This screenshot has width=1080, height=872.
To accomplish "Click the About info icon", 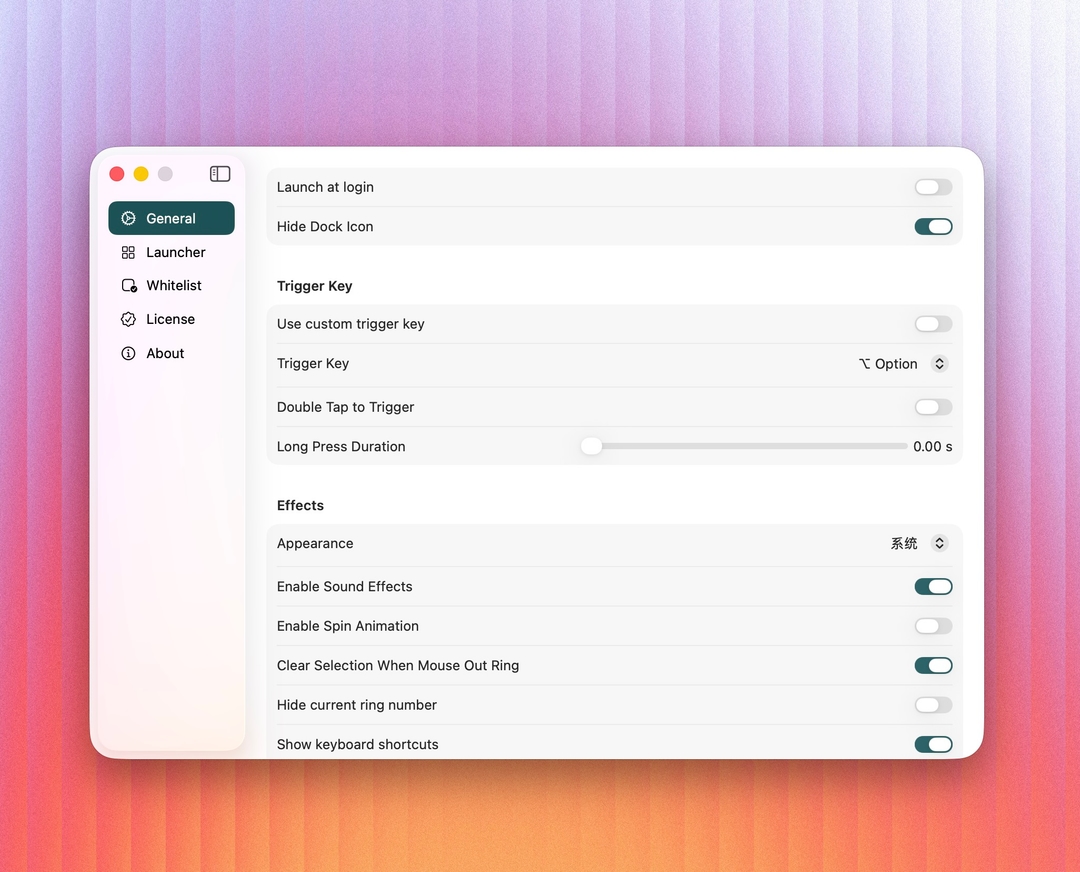I will [128, 353].
